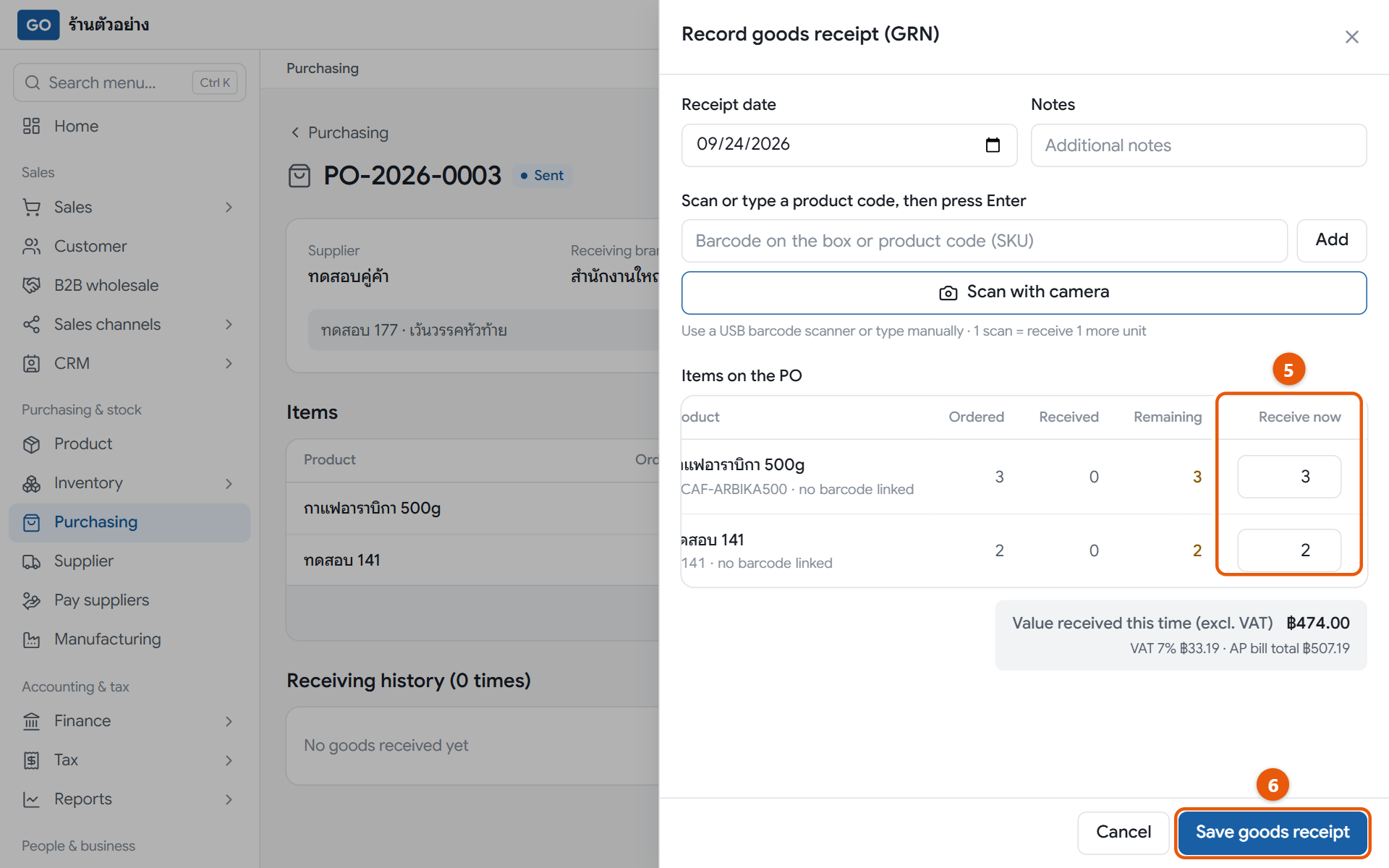1389x868 pixels.
Task: Click the Customer people icon
Action: (x=31, y=247)
